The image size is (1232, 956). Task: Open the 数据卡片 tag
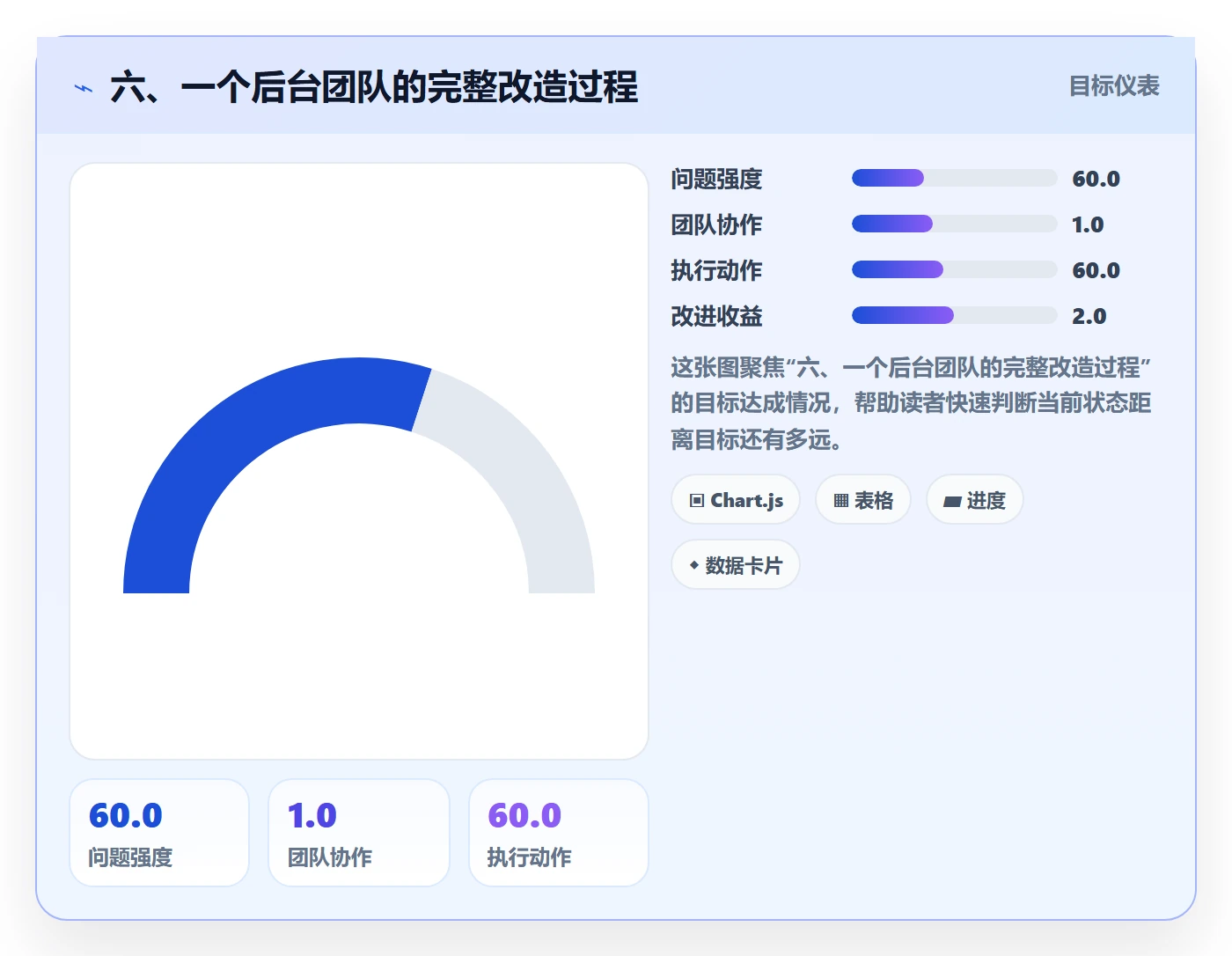tap(736, 565)
